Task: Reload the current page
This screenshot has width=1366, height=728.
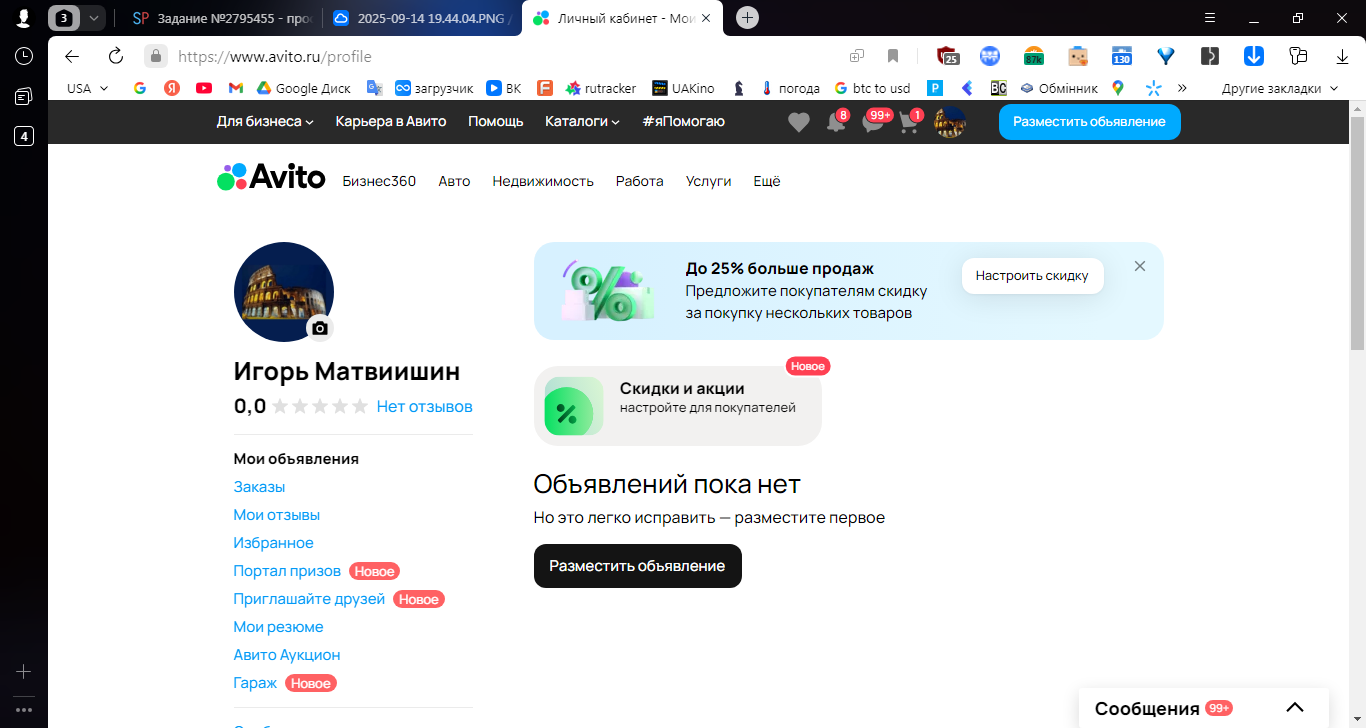Action: [x=115, y=56]
